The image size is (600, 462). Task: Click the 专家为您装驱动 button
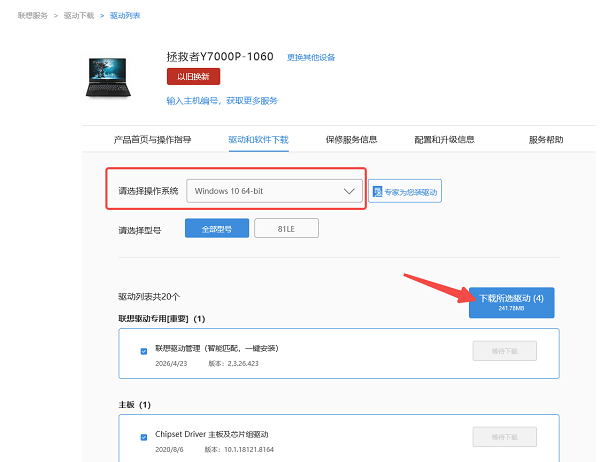tap(405, 191)
